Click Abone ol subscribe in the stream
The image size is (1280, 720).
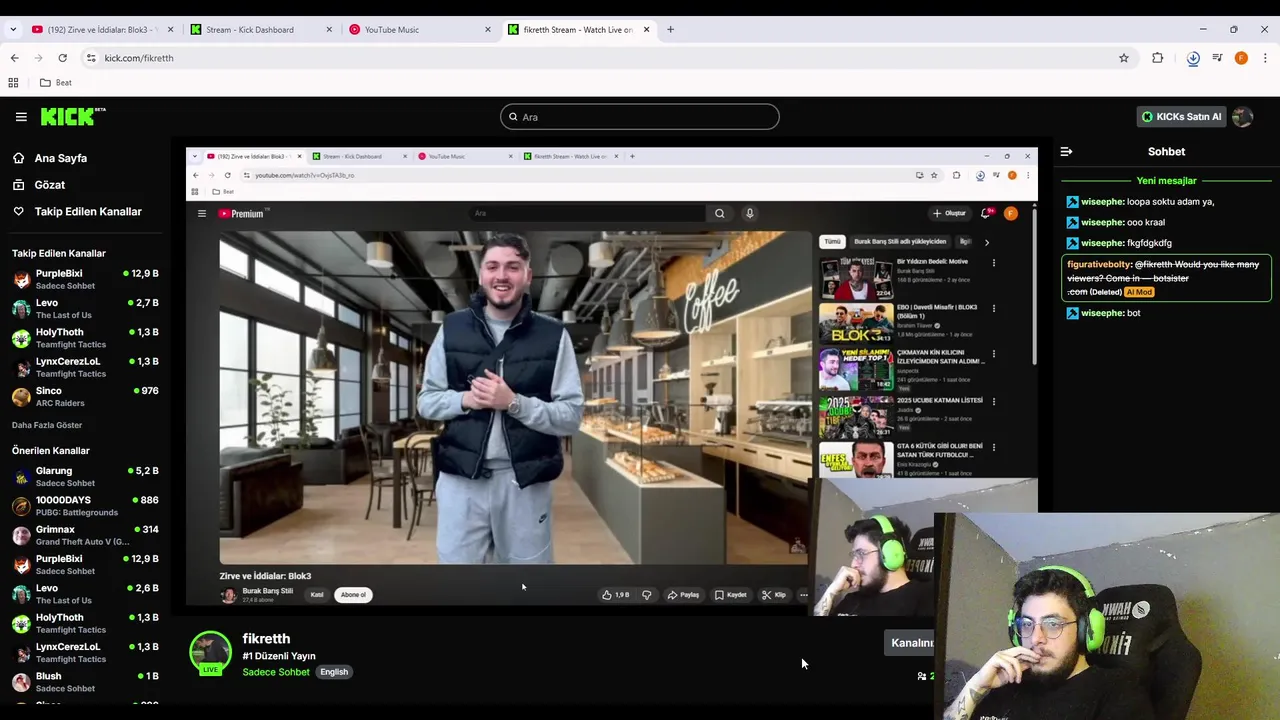point(353,595)
